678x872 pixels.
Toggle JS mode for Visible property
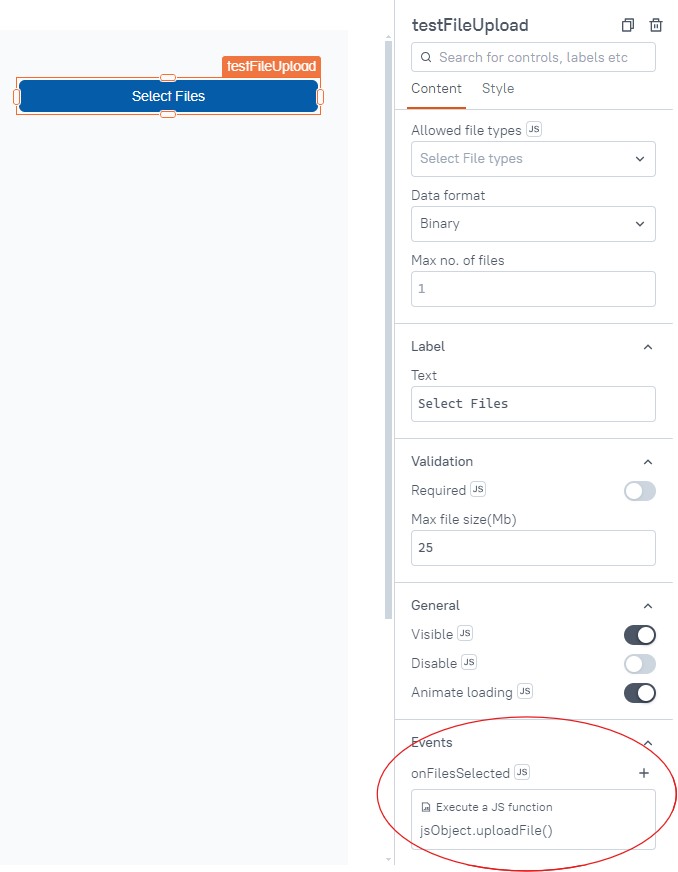[x=464, y=634]
